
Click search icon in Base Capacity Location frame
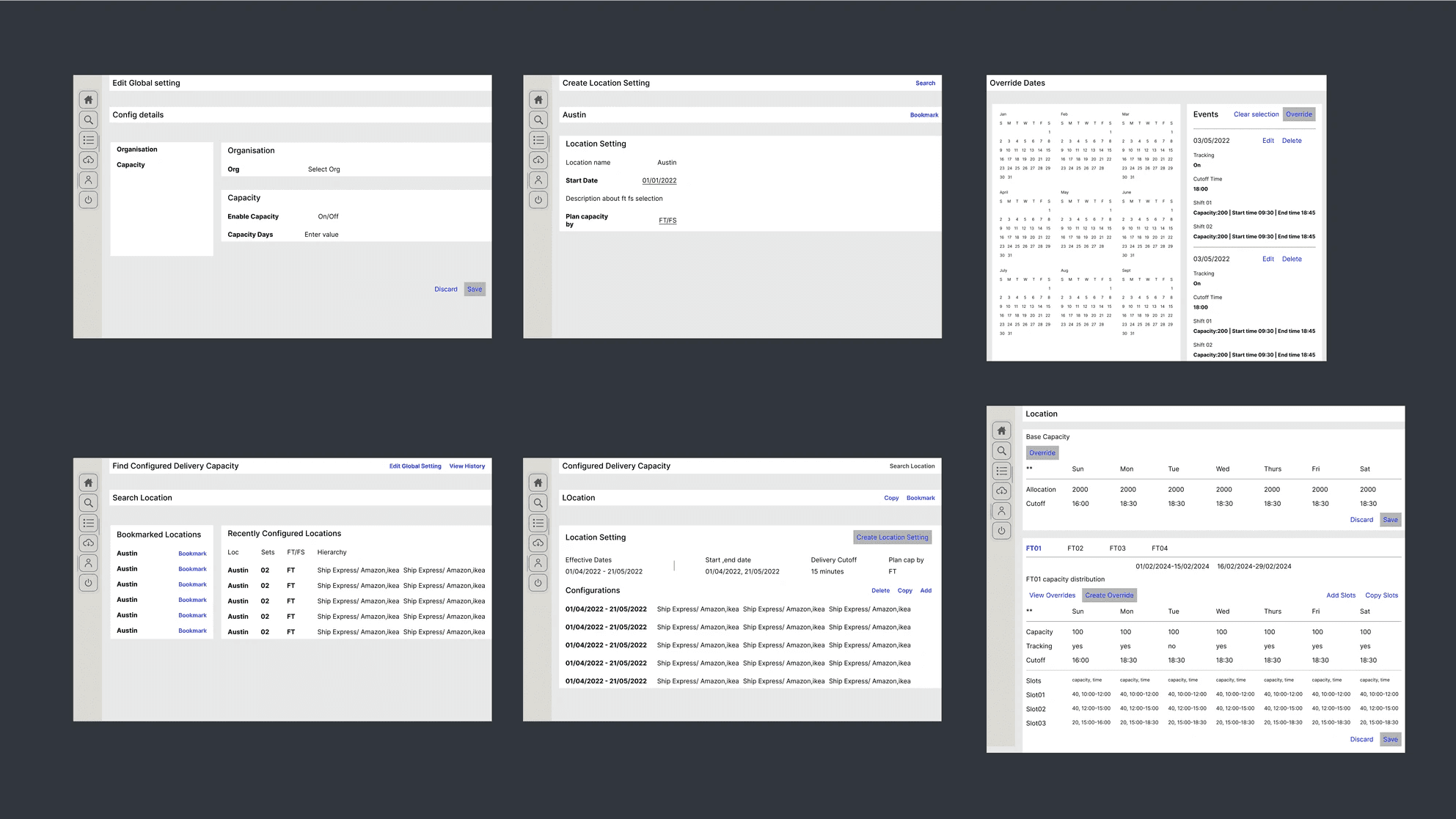click(1002, 451)
